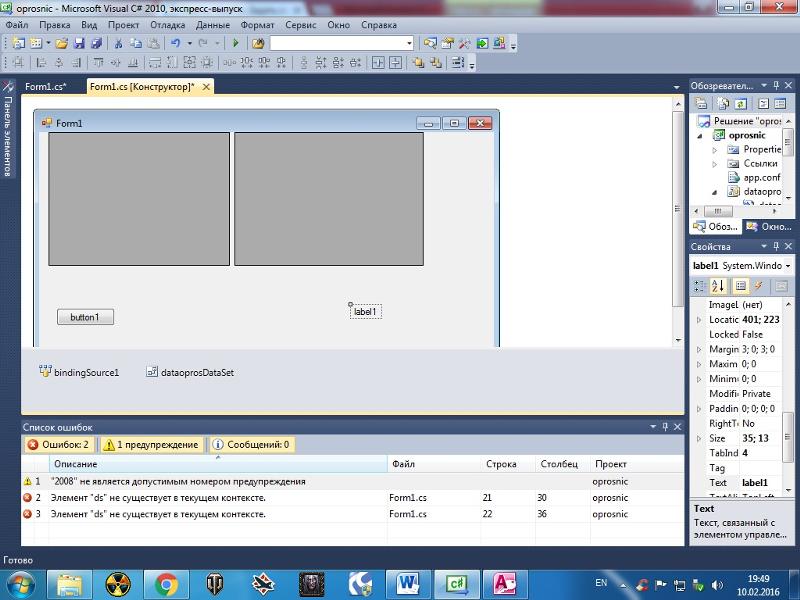Screen dimensions: 800x600
Task: Toggle the 1 предупреждение warnings filter
Action: (x=151, y=445)
